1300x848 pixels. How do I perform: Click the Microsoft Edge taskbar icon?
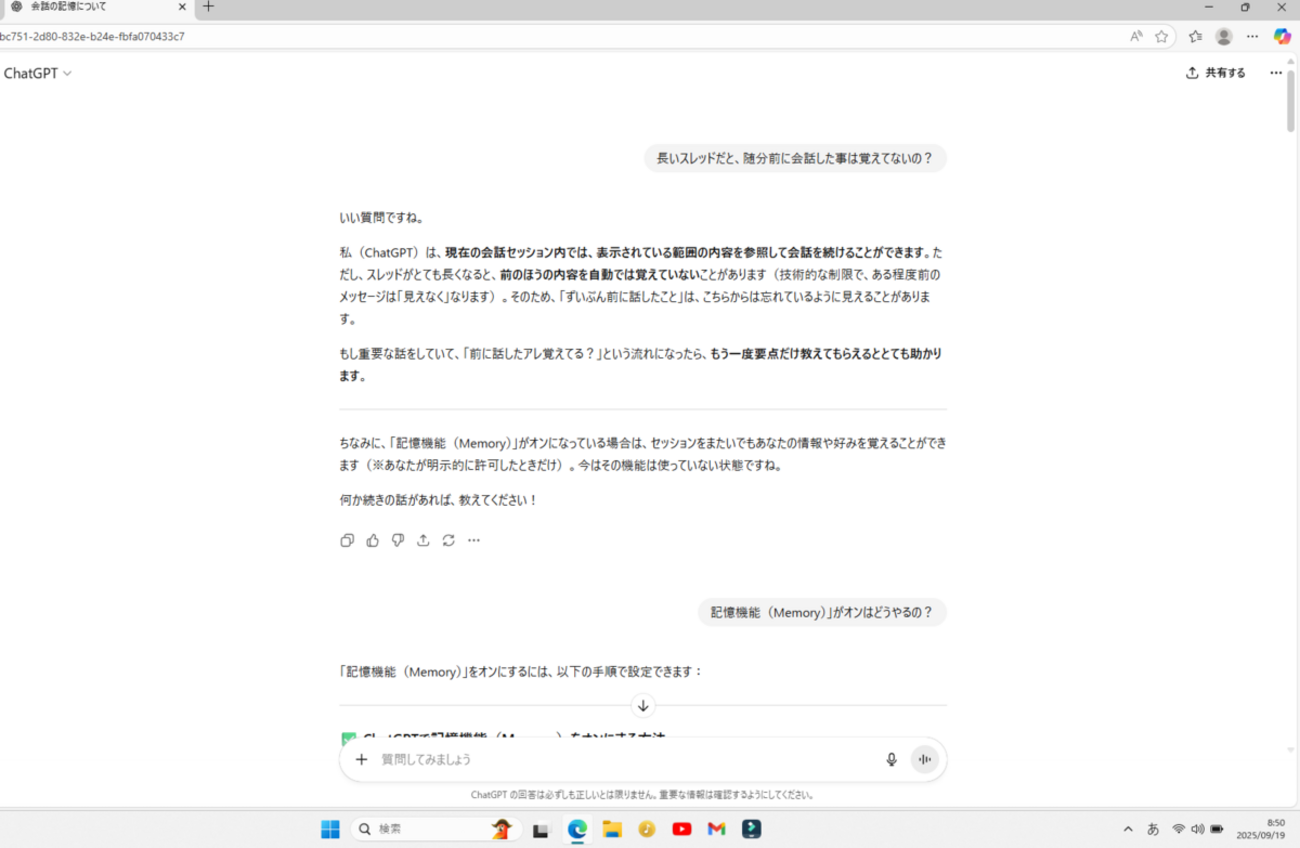click(x=577, y=829)
